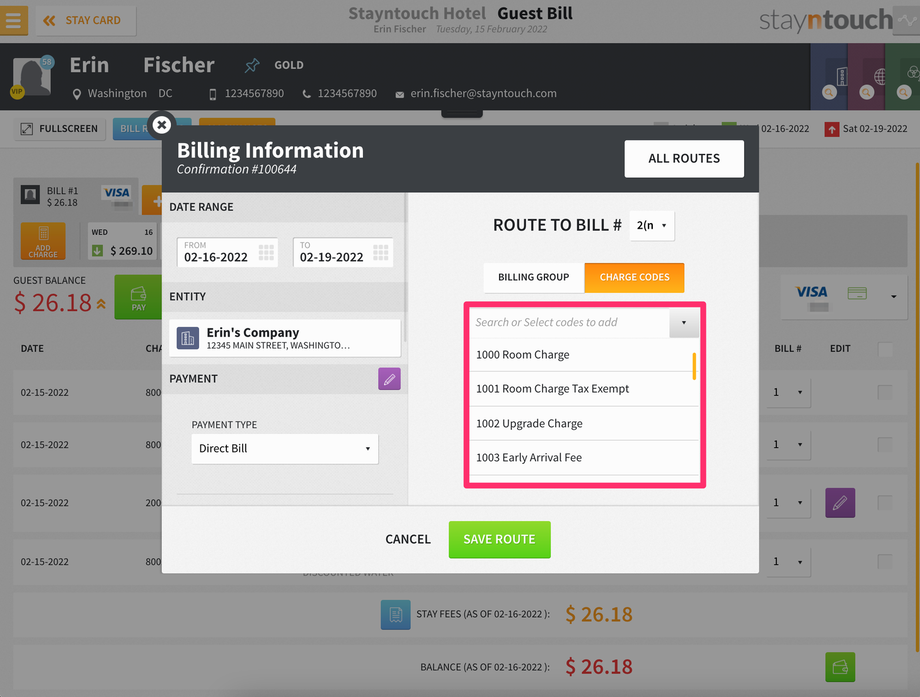This screenshot has height=697, width=920.
Task: Click the Bill #1 portrait icon
Action: 30,195
